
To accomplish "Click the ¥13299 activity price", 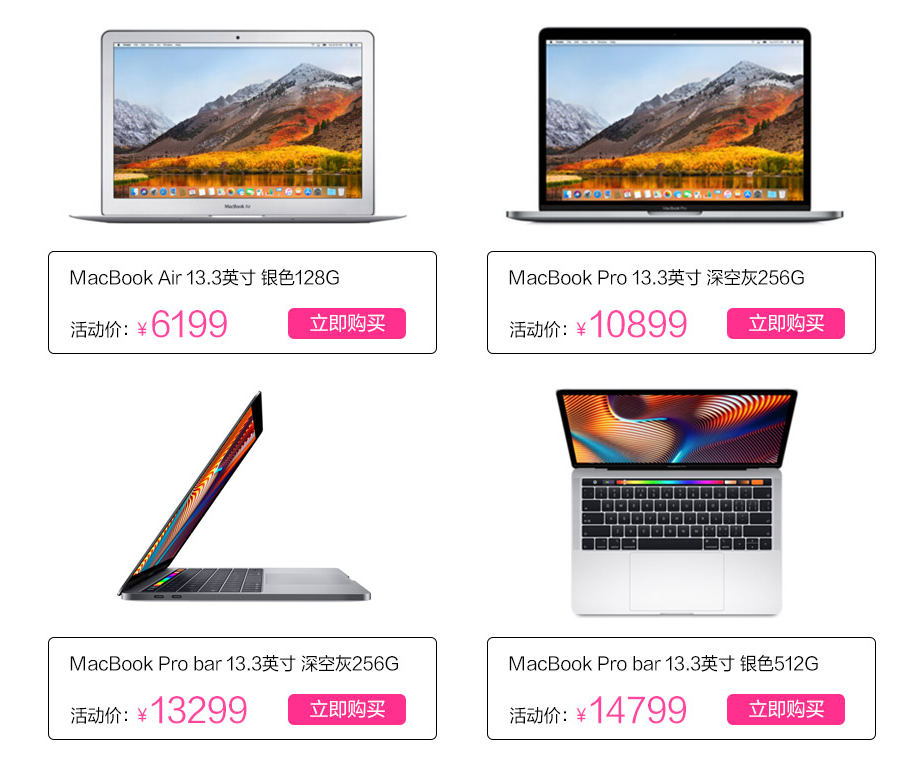I will click(x=193, y=710).
